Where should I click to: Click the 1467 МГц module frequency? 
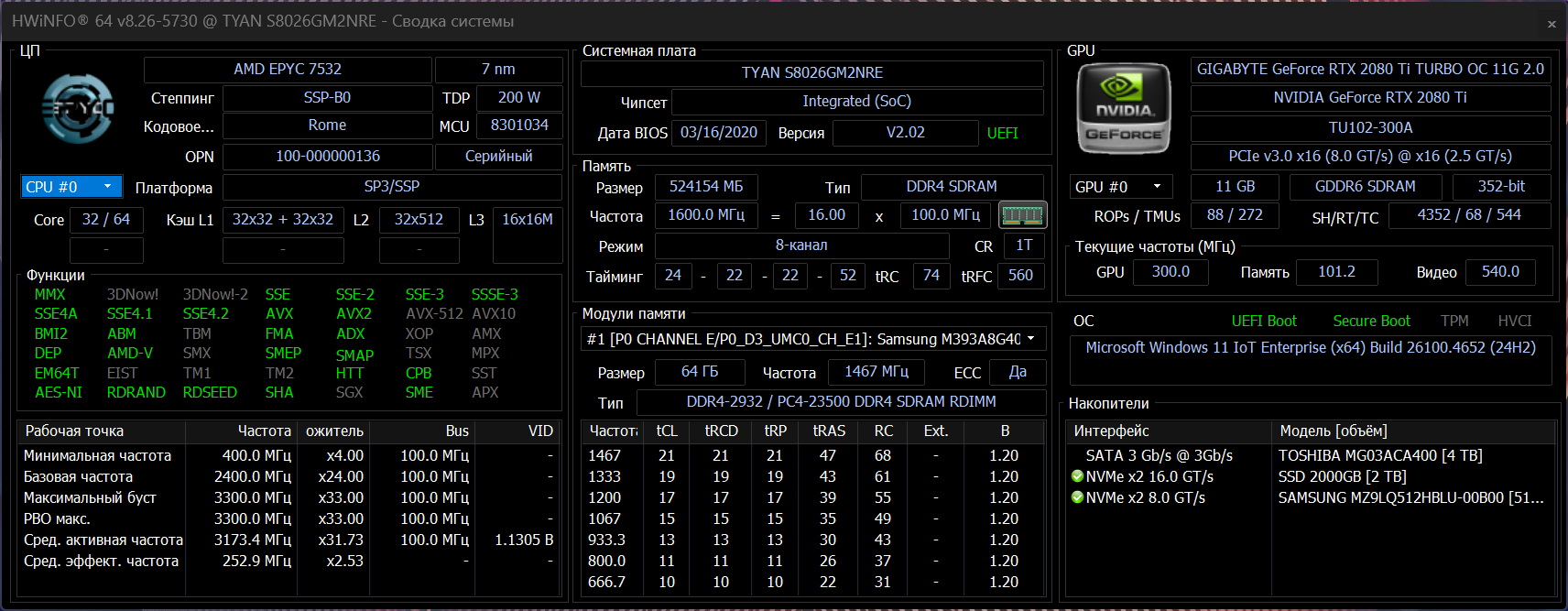tap(877, 372)
